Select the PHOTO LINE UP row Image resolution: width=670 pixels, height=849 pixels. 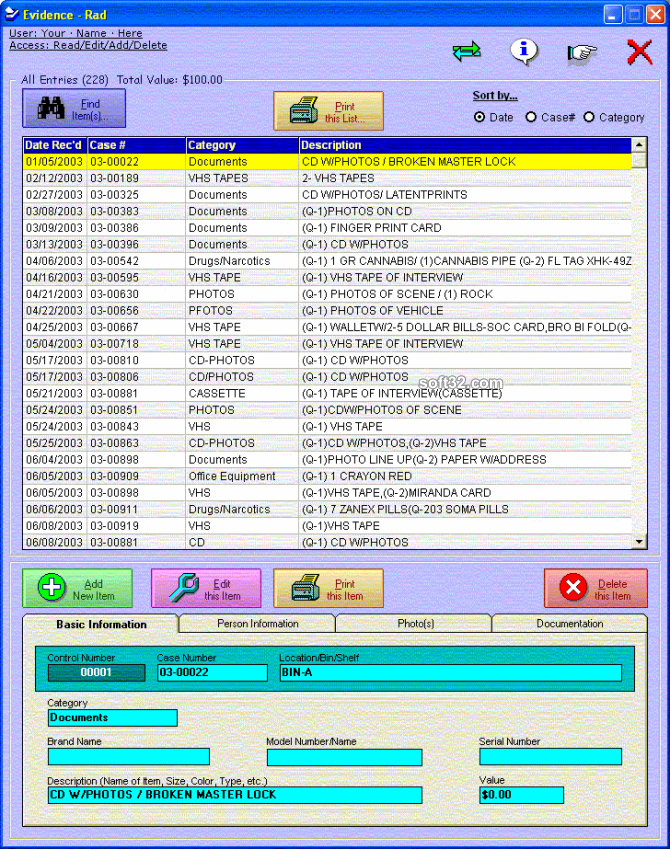328,460
